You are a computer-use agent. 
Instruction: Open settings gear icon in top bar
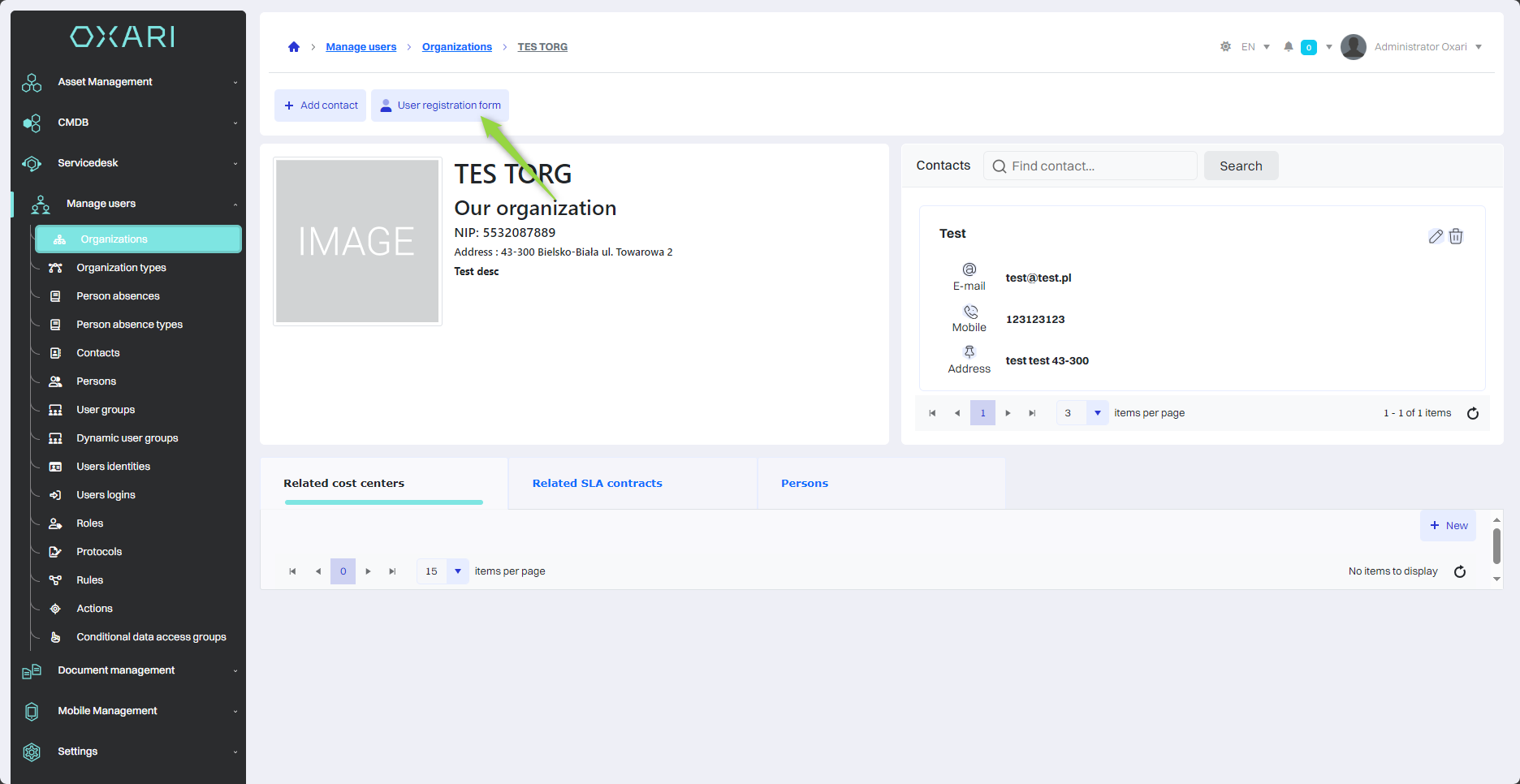click(1225, 47)
